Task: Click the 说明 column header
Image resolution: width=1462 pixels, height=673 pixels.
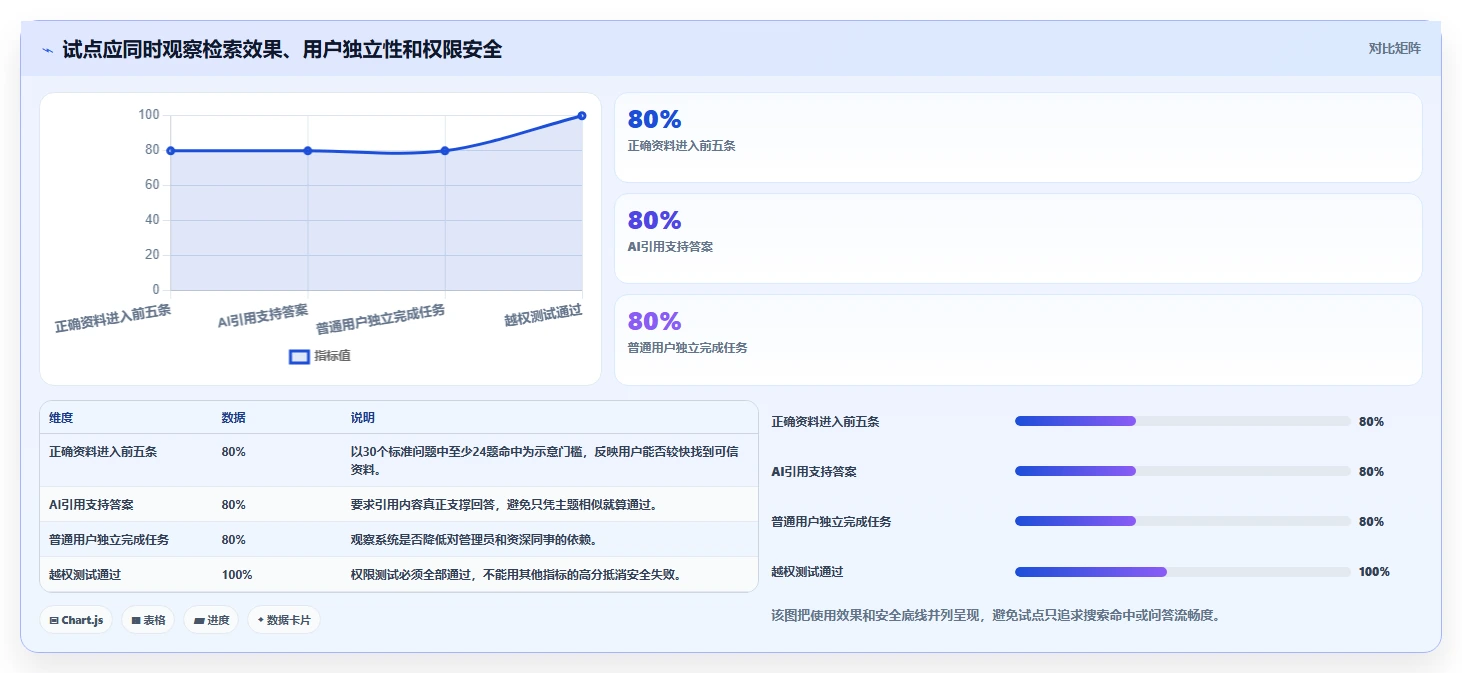Action: pos(363,418)
